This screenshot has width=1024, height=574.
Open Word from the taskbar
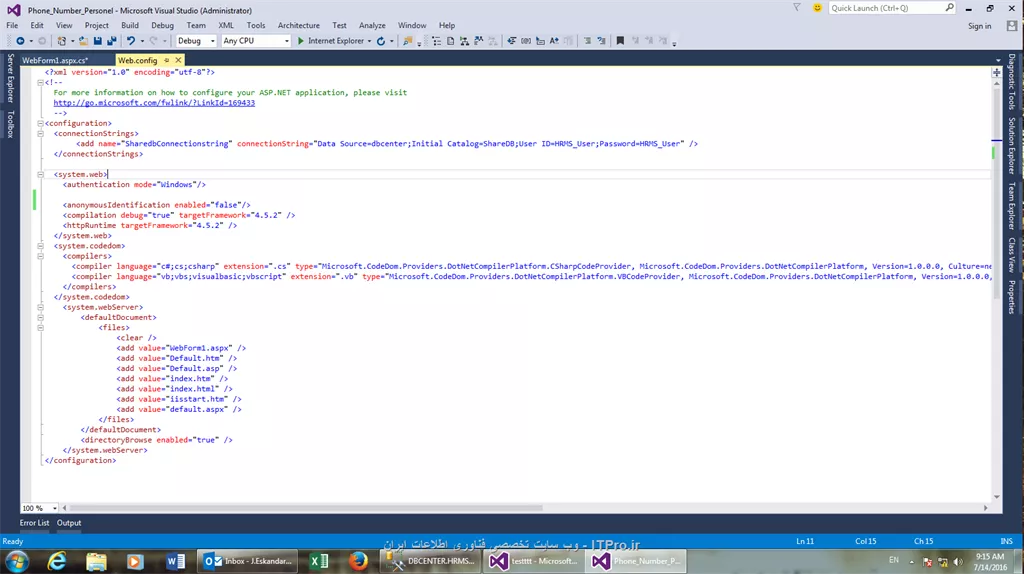(x=175, y=561)
